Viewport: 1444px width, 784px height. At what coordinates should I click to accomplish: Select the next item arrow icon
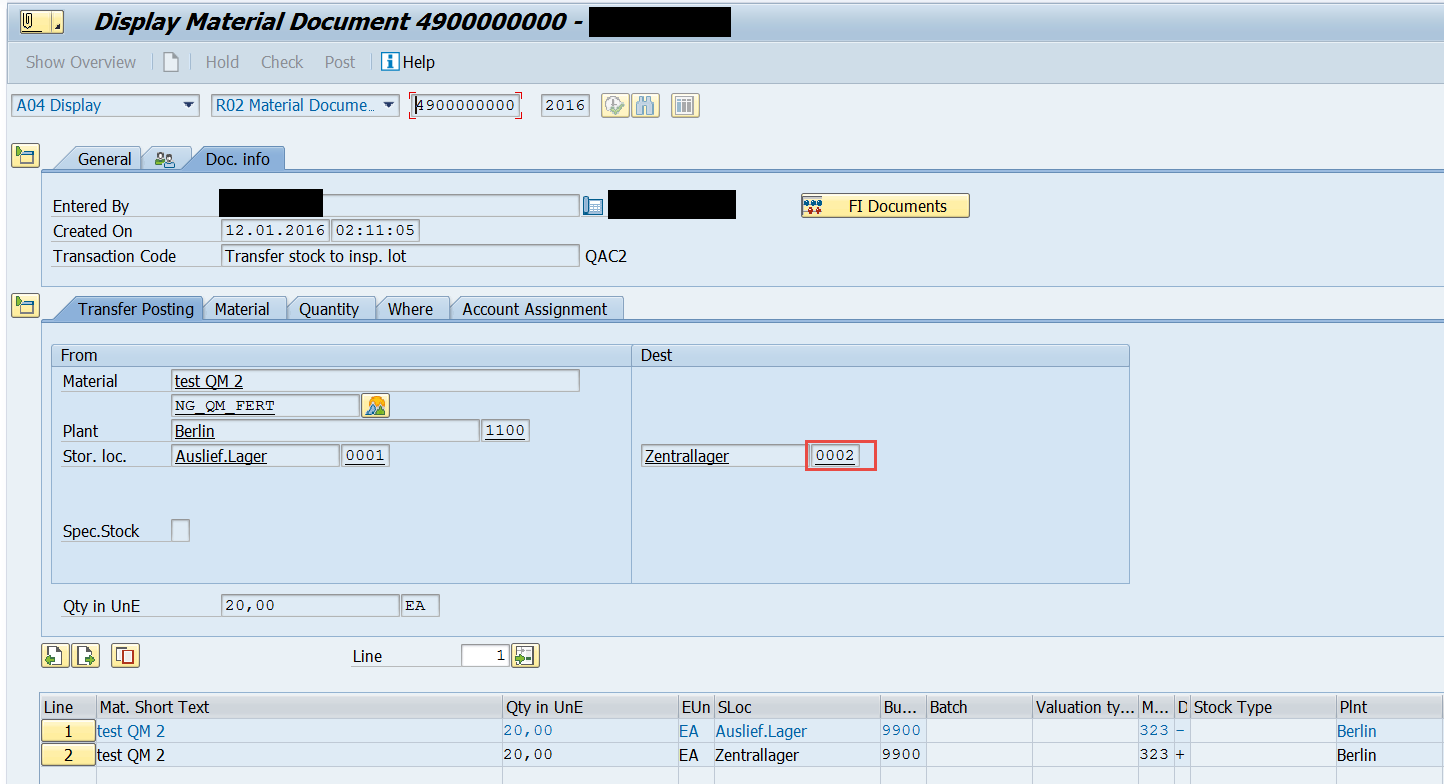pos(86,655)
